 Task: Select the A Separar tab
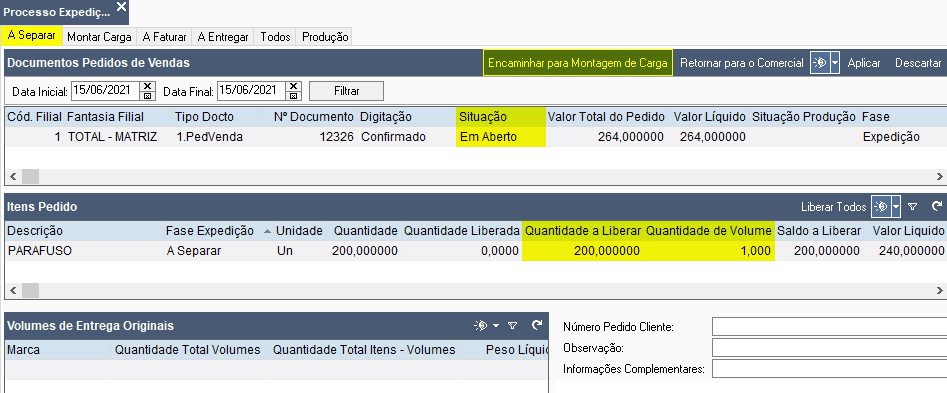point(31,36)
